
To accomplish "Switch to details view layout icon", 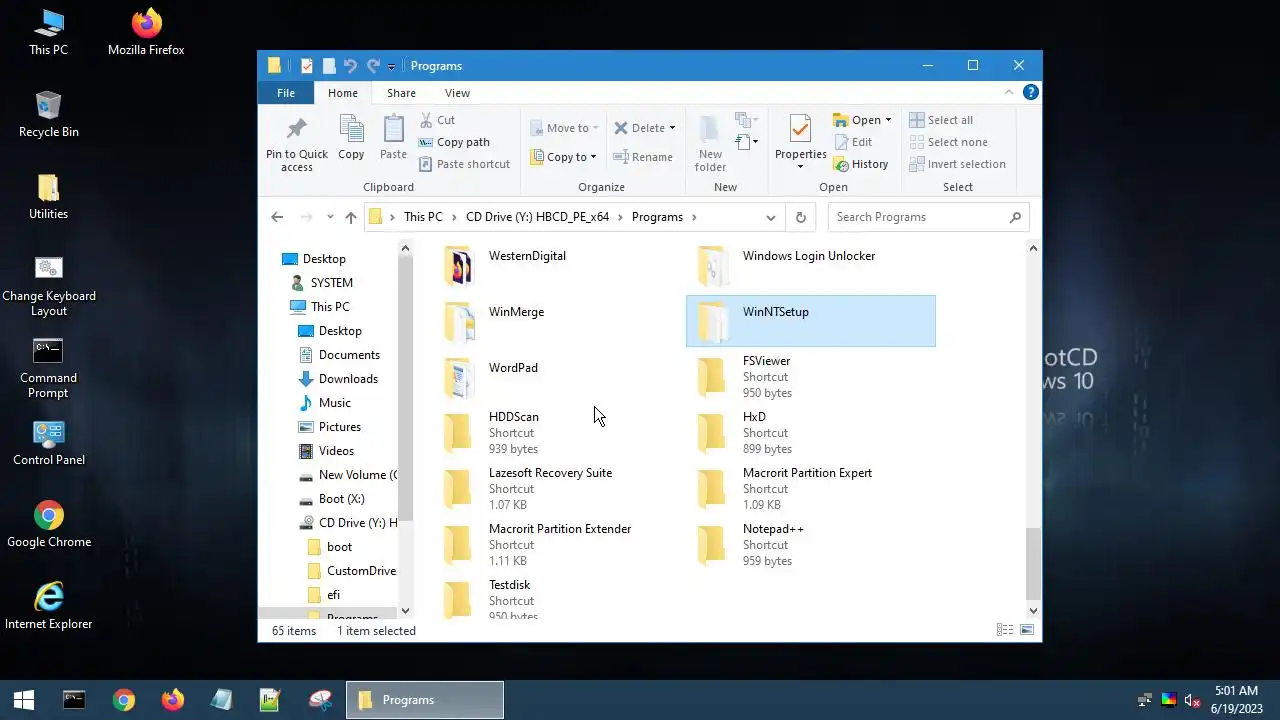I will click(x=1004, y=630).
